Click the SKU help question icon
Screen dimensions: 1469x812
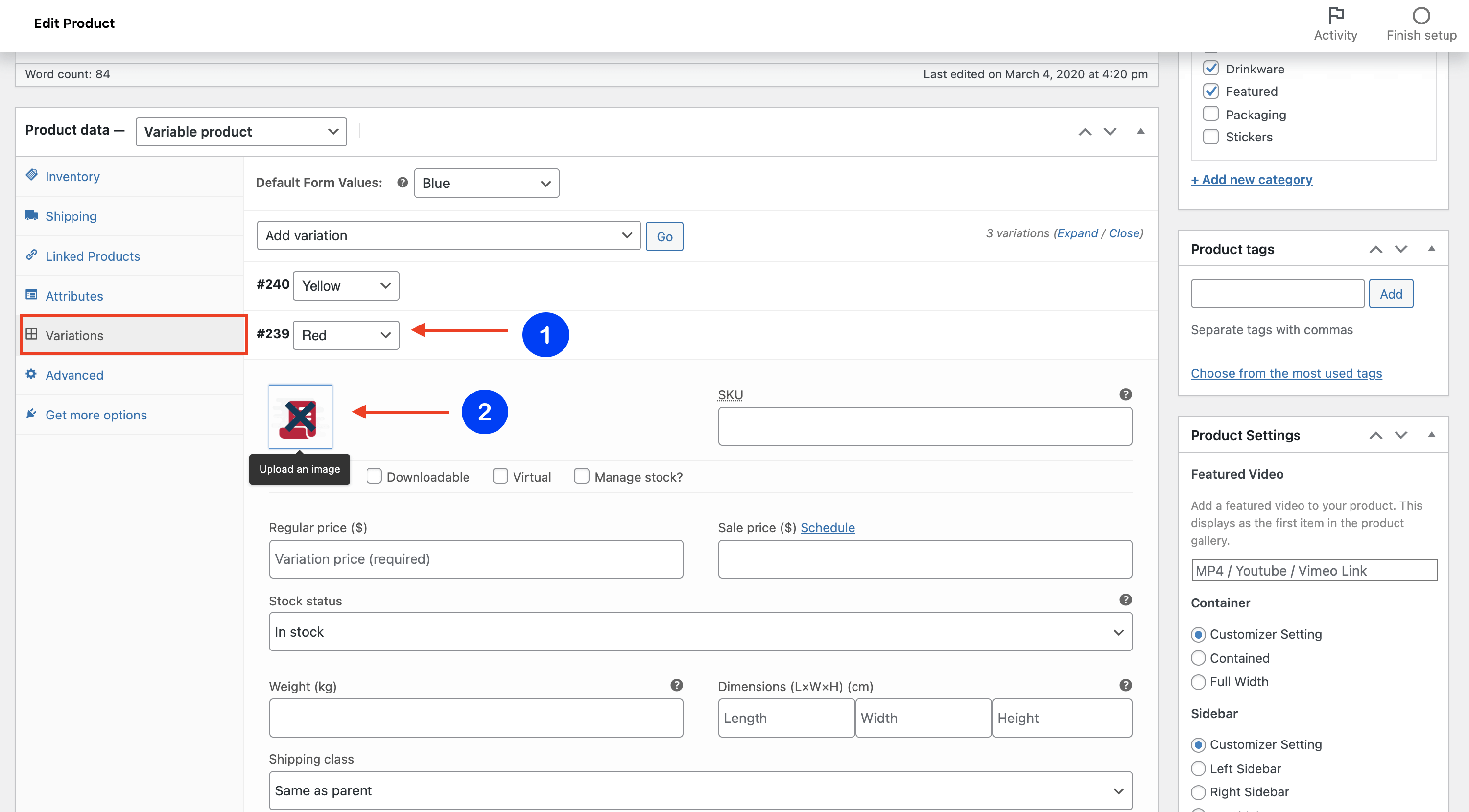pyautogui.click(x=1125, y=394)
